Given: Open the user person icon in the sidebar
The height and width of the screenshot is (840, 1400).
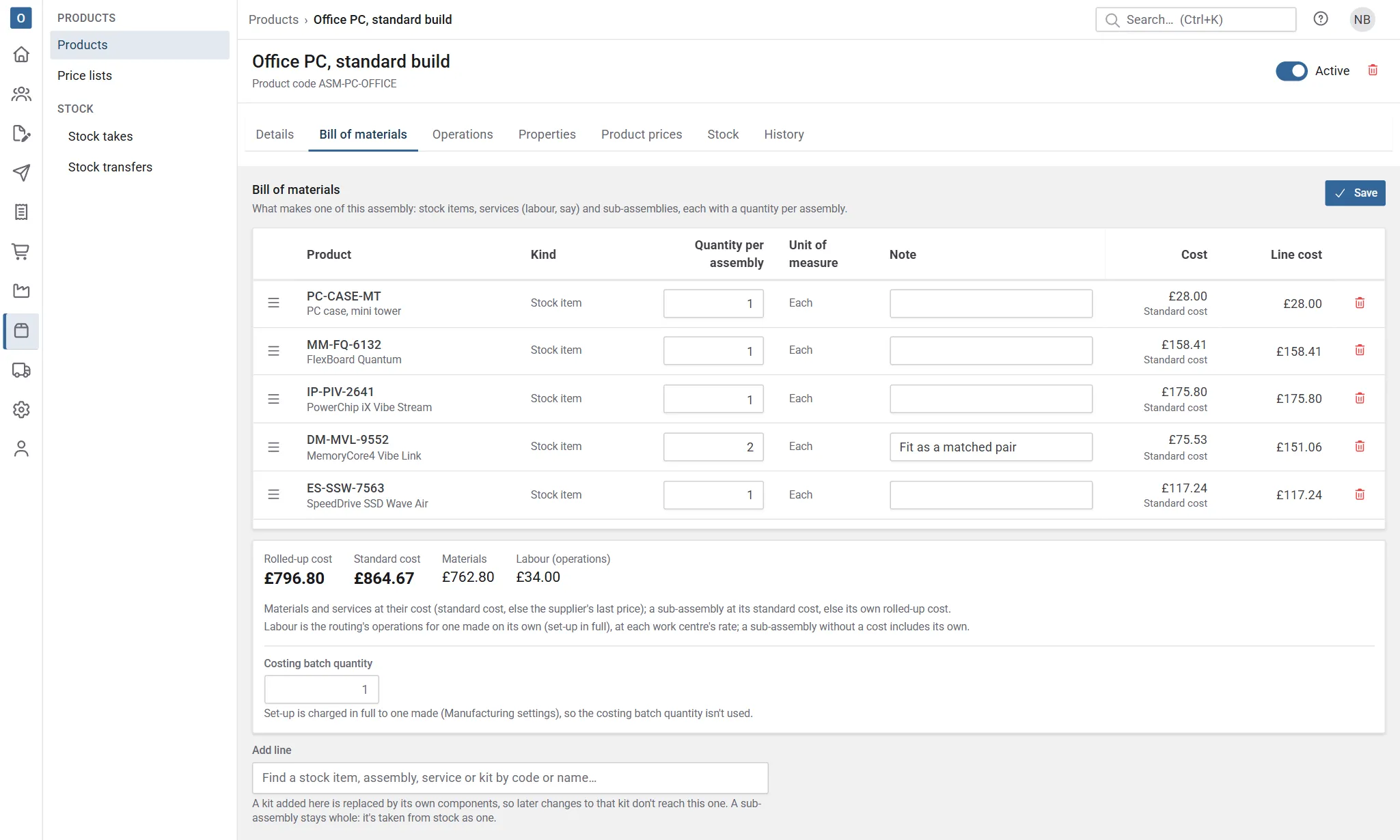Looking at the screenshot, I should coord(21,449).
